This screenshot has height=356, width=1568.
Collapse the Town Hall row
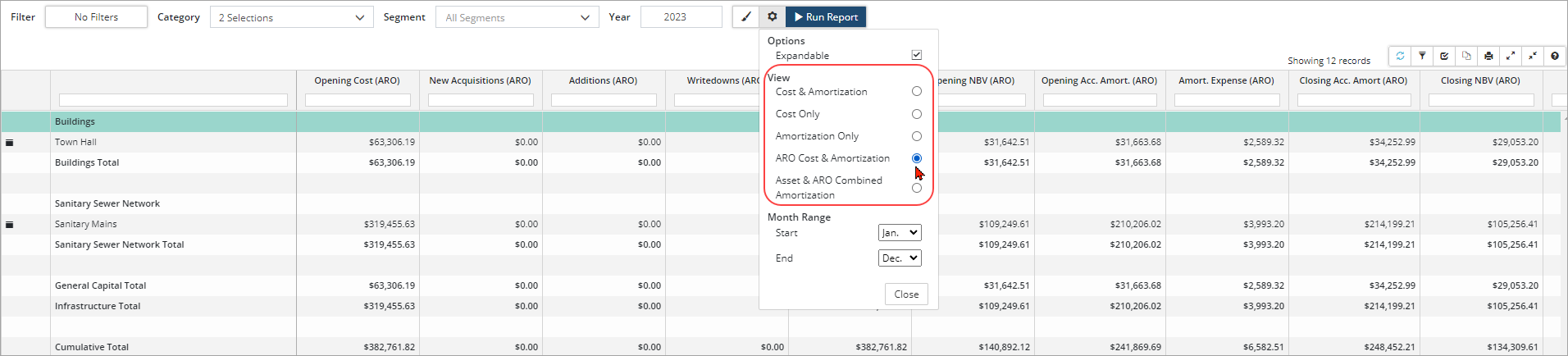tap(10, 143)
